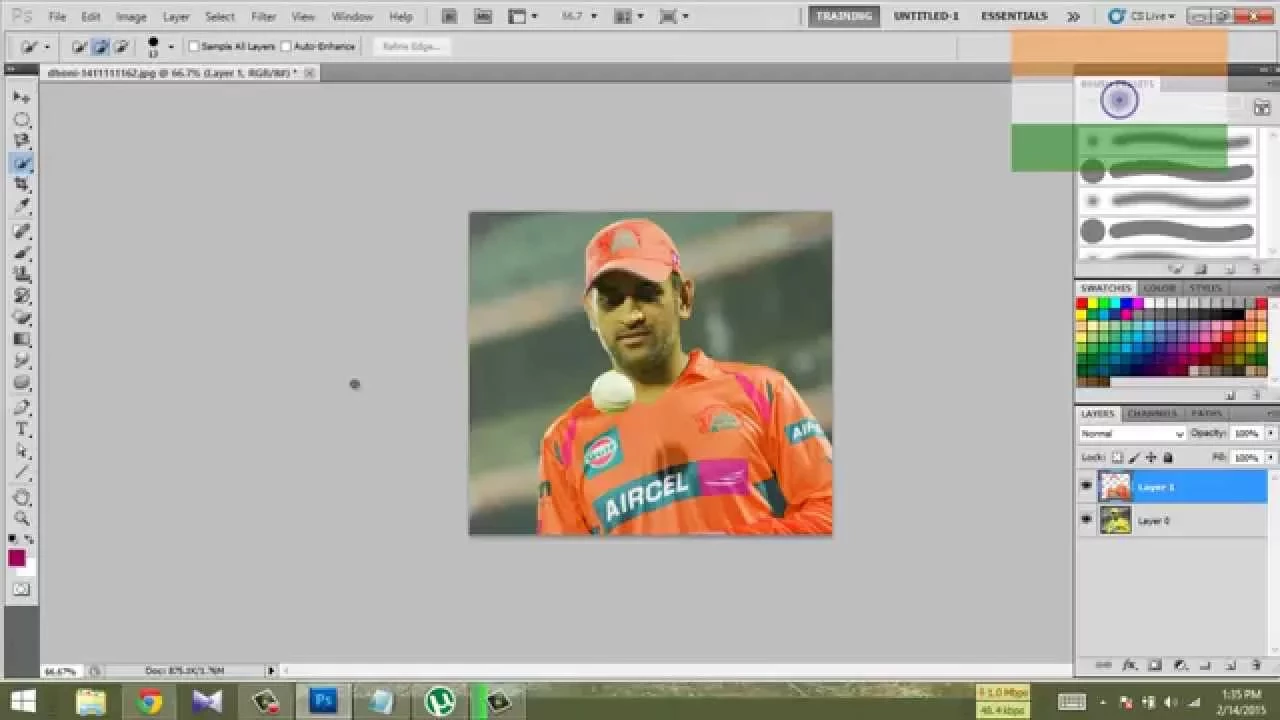Image resolution: width=1280 pixels, height=720 pixels.
Task: Select the Type tool
Action: pos(21,429)
